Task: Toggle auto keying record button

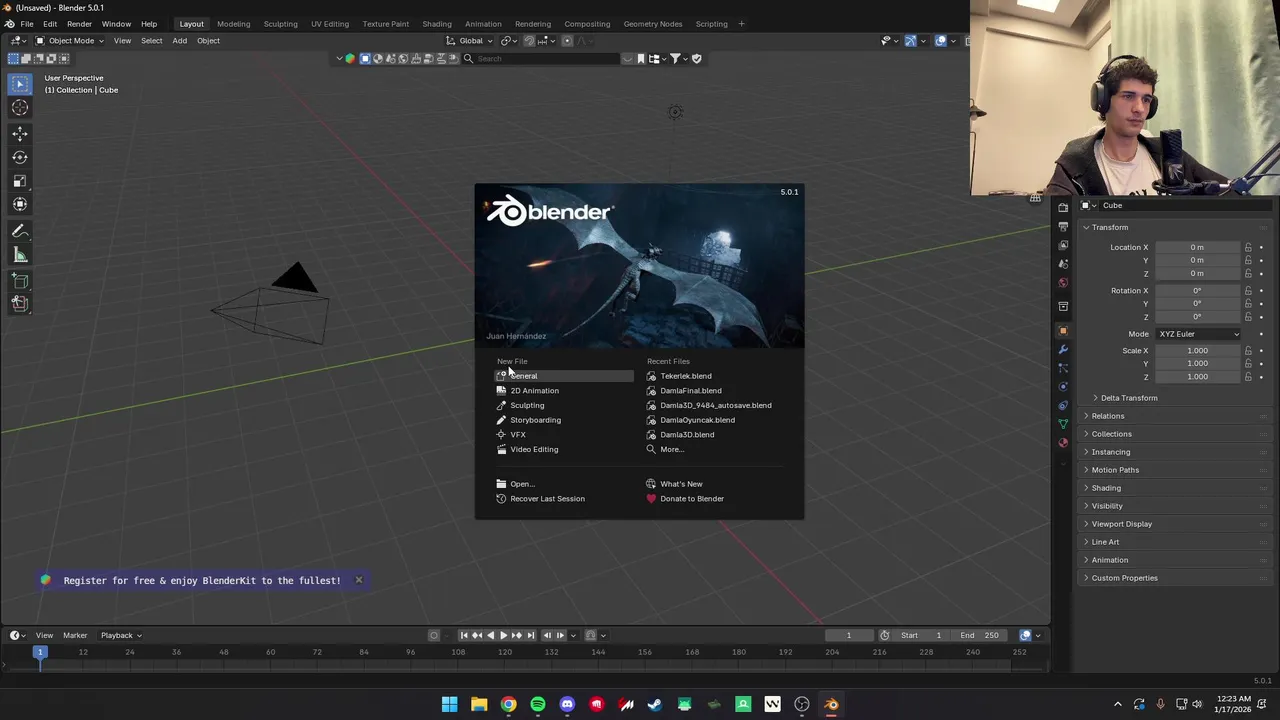Action: (434, 635)
